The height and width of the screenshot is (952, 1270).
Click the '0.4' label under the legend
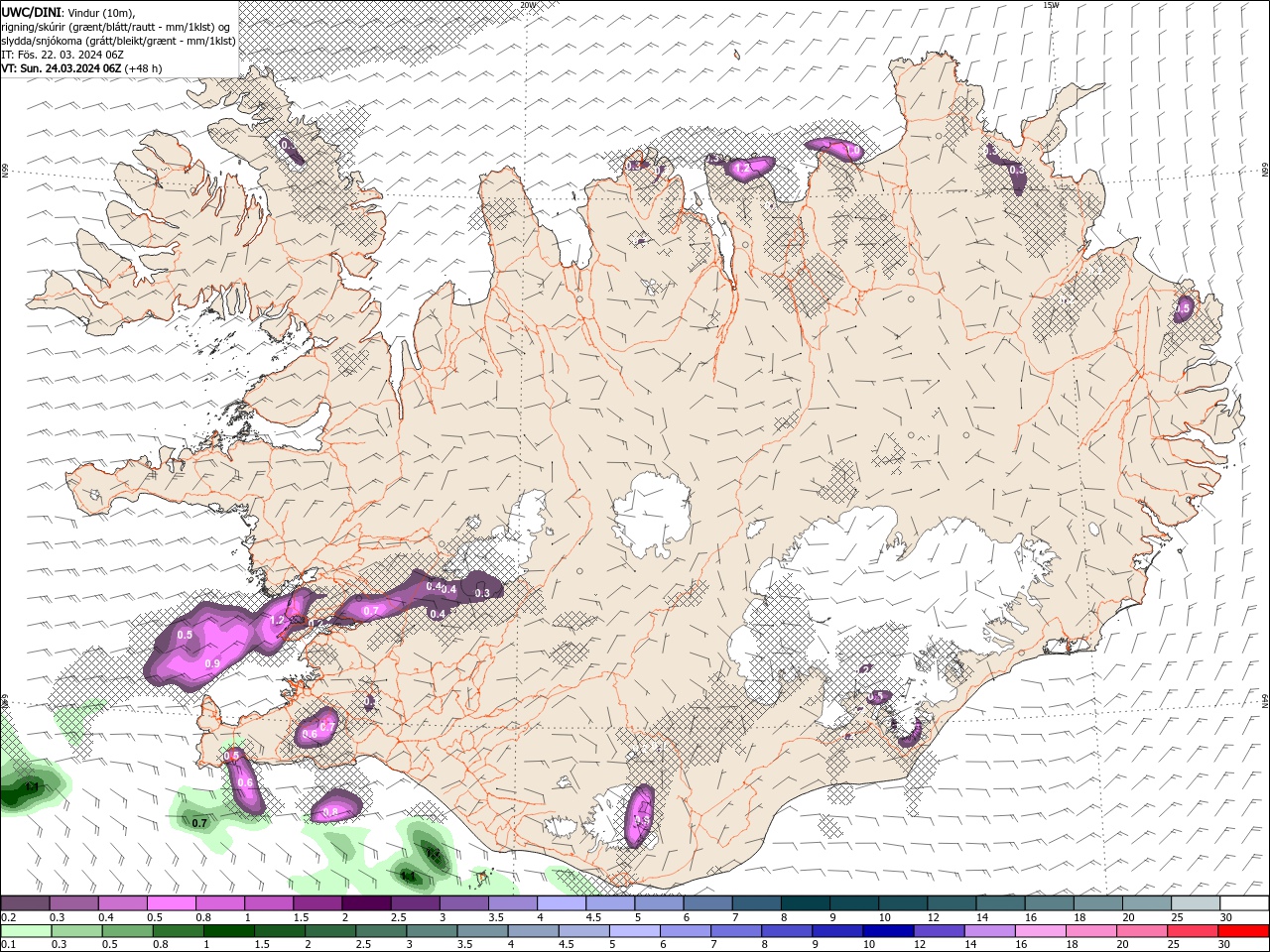[105, 917]
